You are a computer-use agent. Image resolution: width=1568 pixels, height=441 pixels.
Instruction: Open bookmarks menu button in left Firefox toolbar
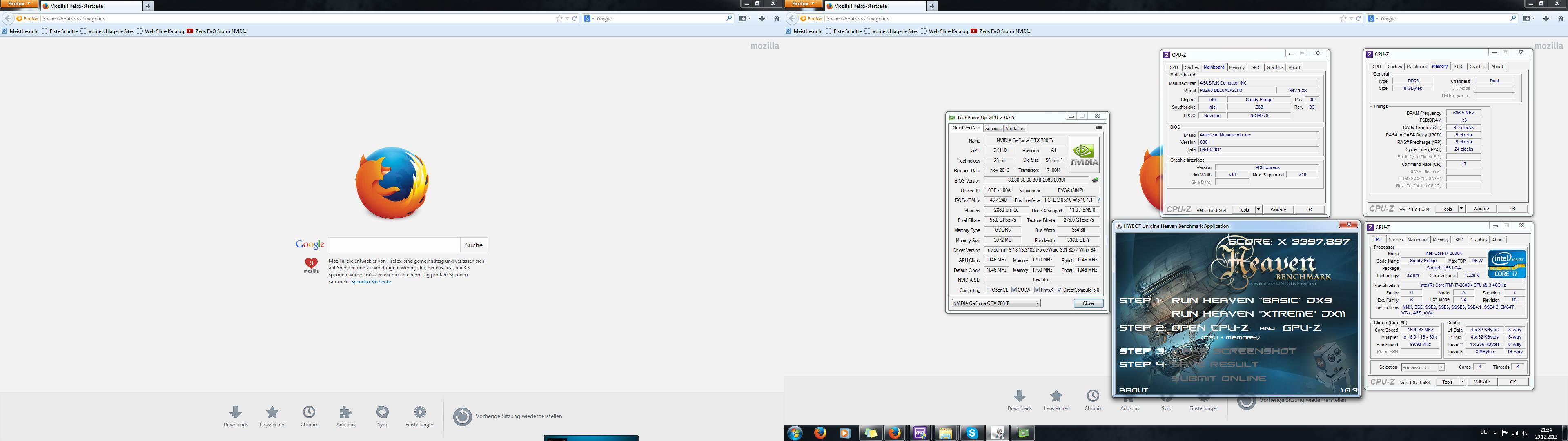coord(745,18)
